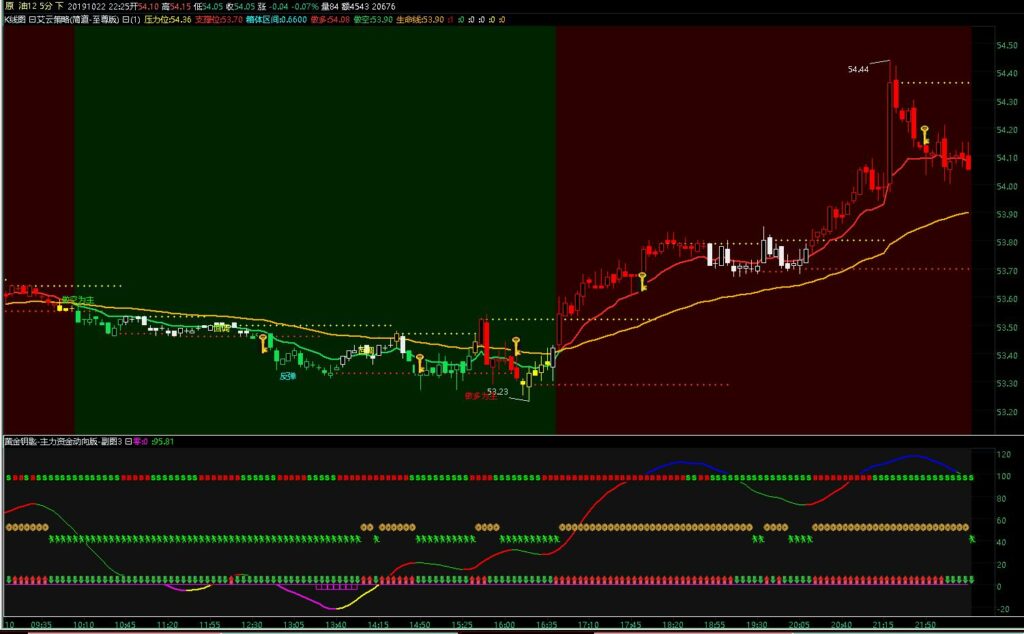Click the 反弹 rebound signal label
Viewport: 1024px width, 634px height.
[x=287, y=376]
